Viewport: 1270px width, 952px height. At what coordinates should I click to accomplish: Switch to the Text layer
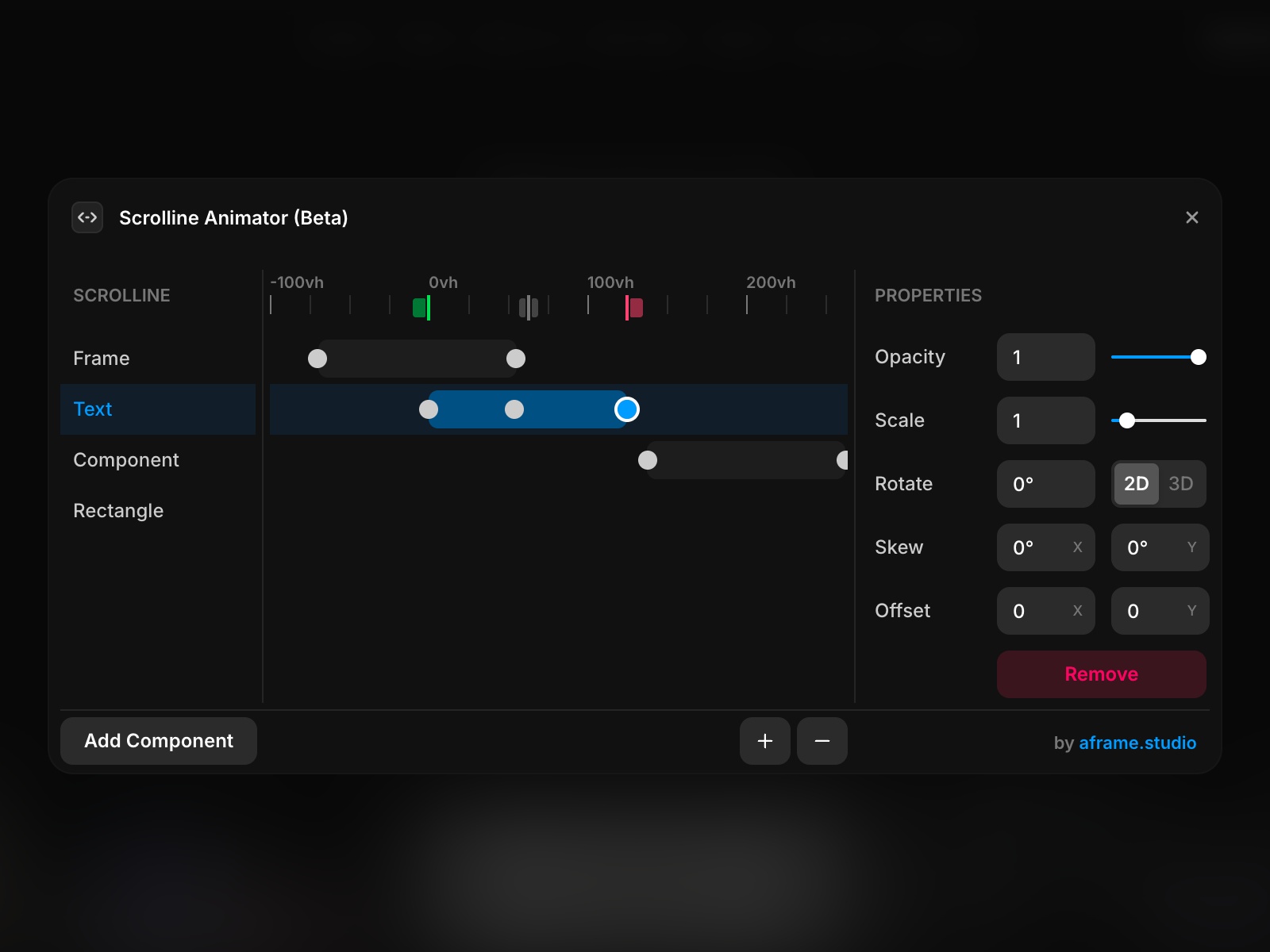pyautogui.click(x=93, y=409)
